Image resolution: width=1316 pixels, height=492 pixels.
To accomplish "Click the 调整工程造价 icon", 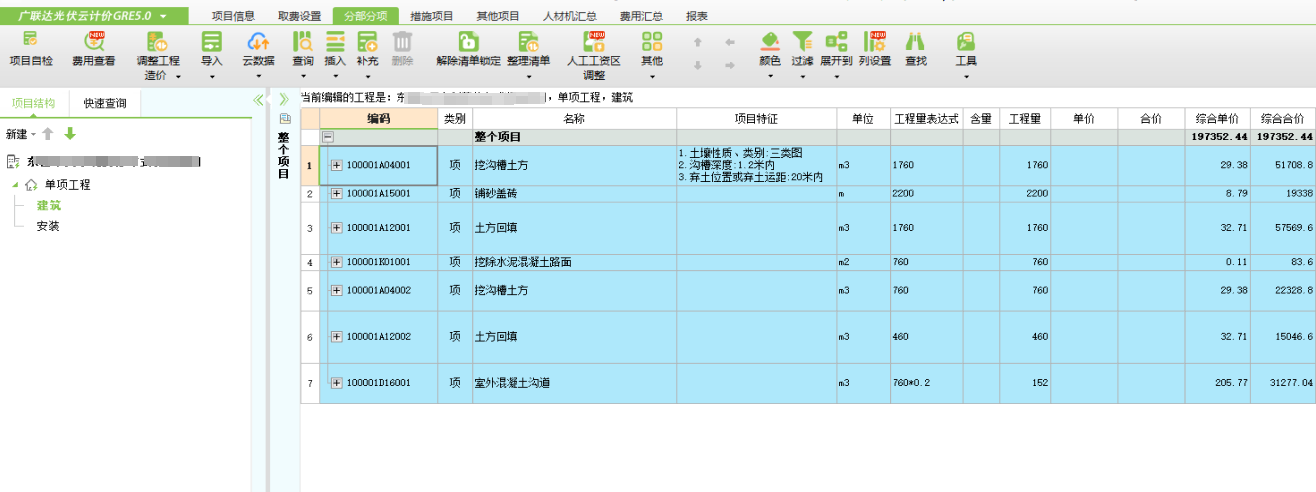I will pos(158,42).
